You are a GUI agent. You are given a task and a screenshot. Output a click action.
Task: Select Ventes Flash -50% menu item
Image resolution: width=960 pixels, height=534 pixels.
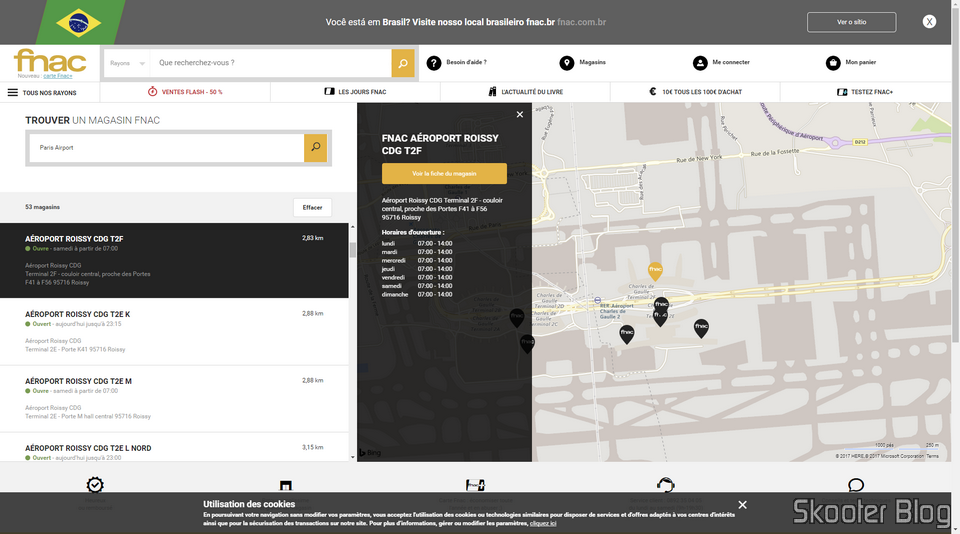pyautogui.click(x=185, y=92)
